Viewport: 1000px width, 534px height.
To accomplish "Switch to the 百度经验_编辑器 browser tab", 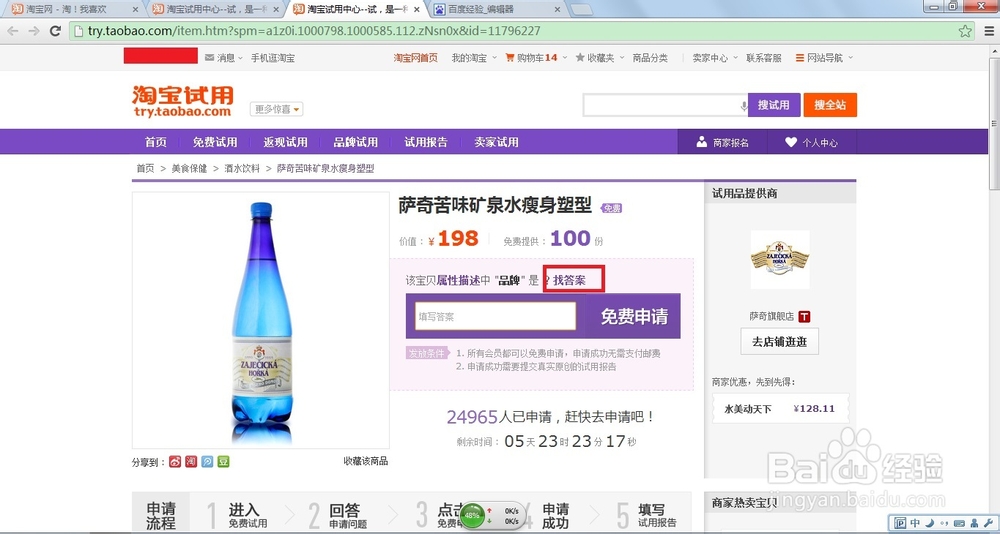I will click(497, 10).
